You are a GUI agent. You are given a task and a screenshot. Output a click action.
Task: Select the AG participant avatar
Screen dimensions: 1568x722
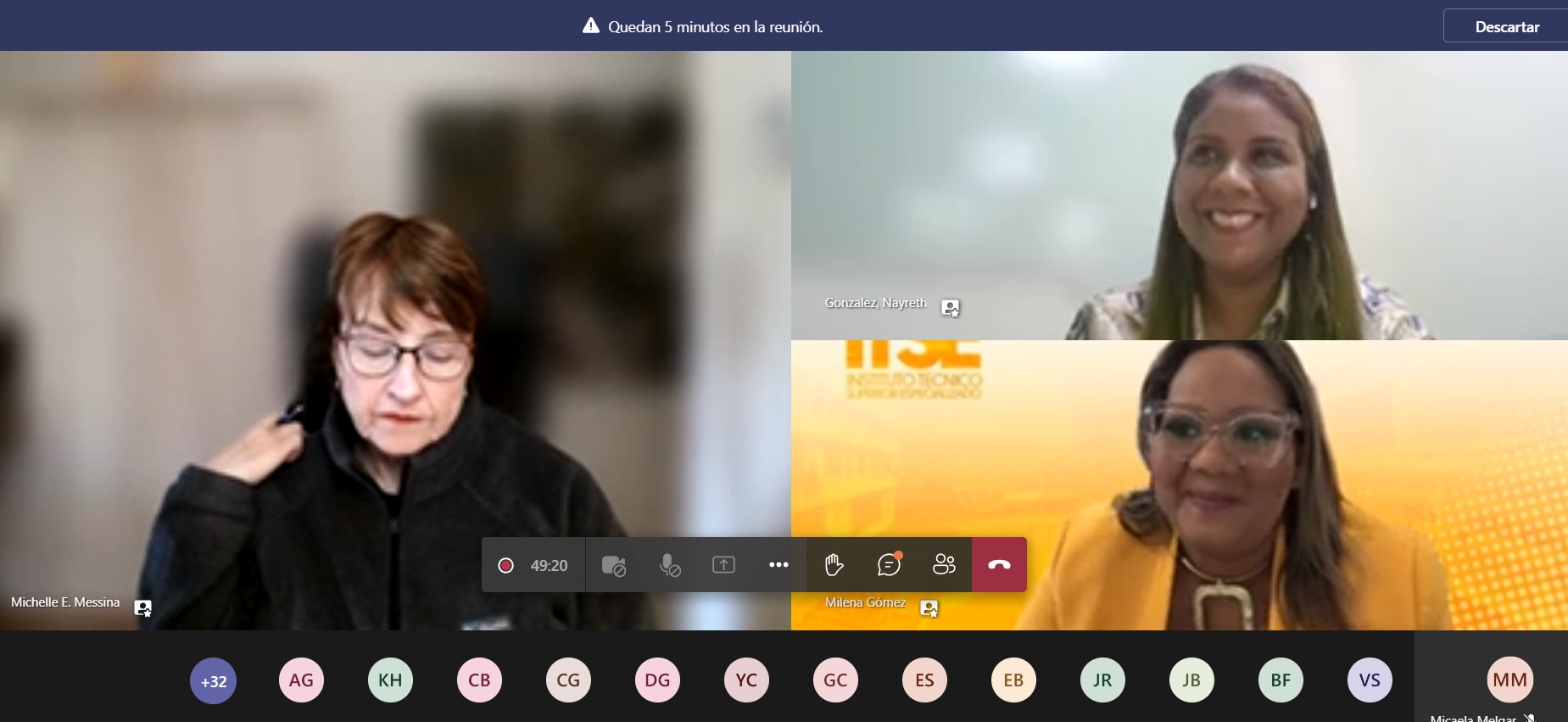pos(301,680)
